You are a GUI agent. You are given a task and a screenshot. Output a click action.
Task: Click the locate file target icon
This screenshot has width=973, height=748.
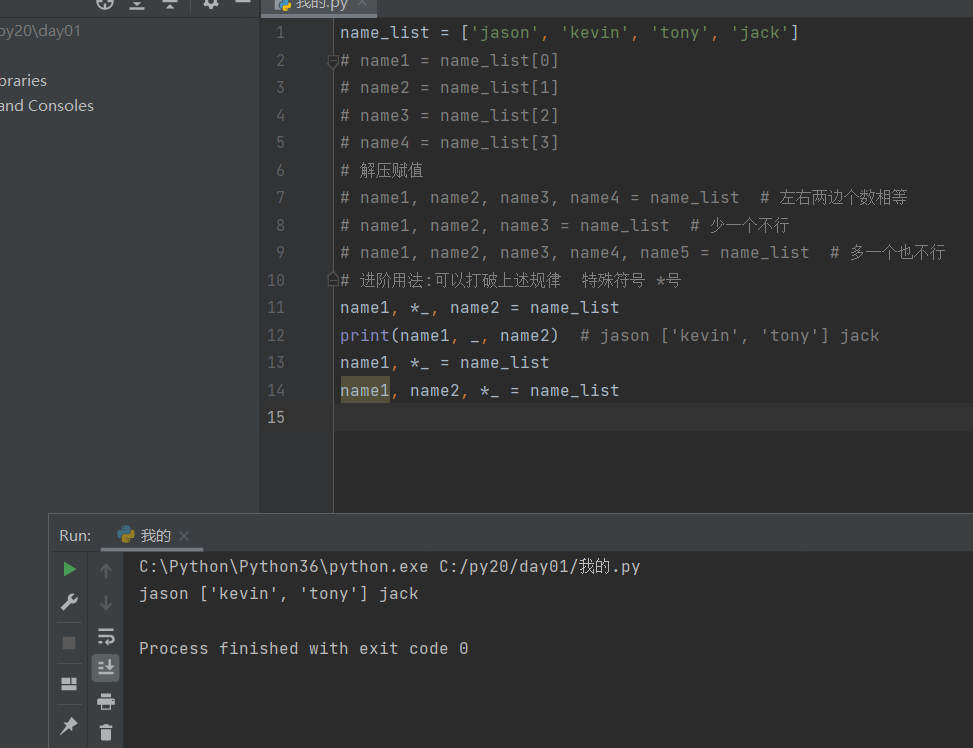tap(105, 4)
